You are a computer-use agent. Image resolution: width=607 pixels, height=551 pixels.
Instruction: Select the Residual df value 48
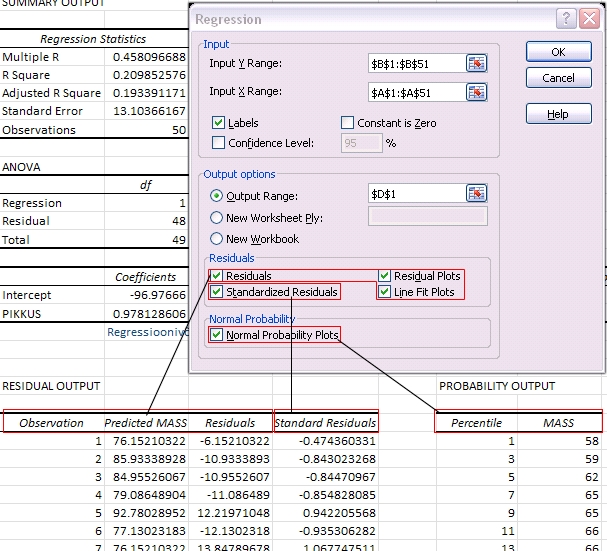[x=147, y=221]
